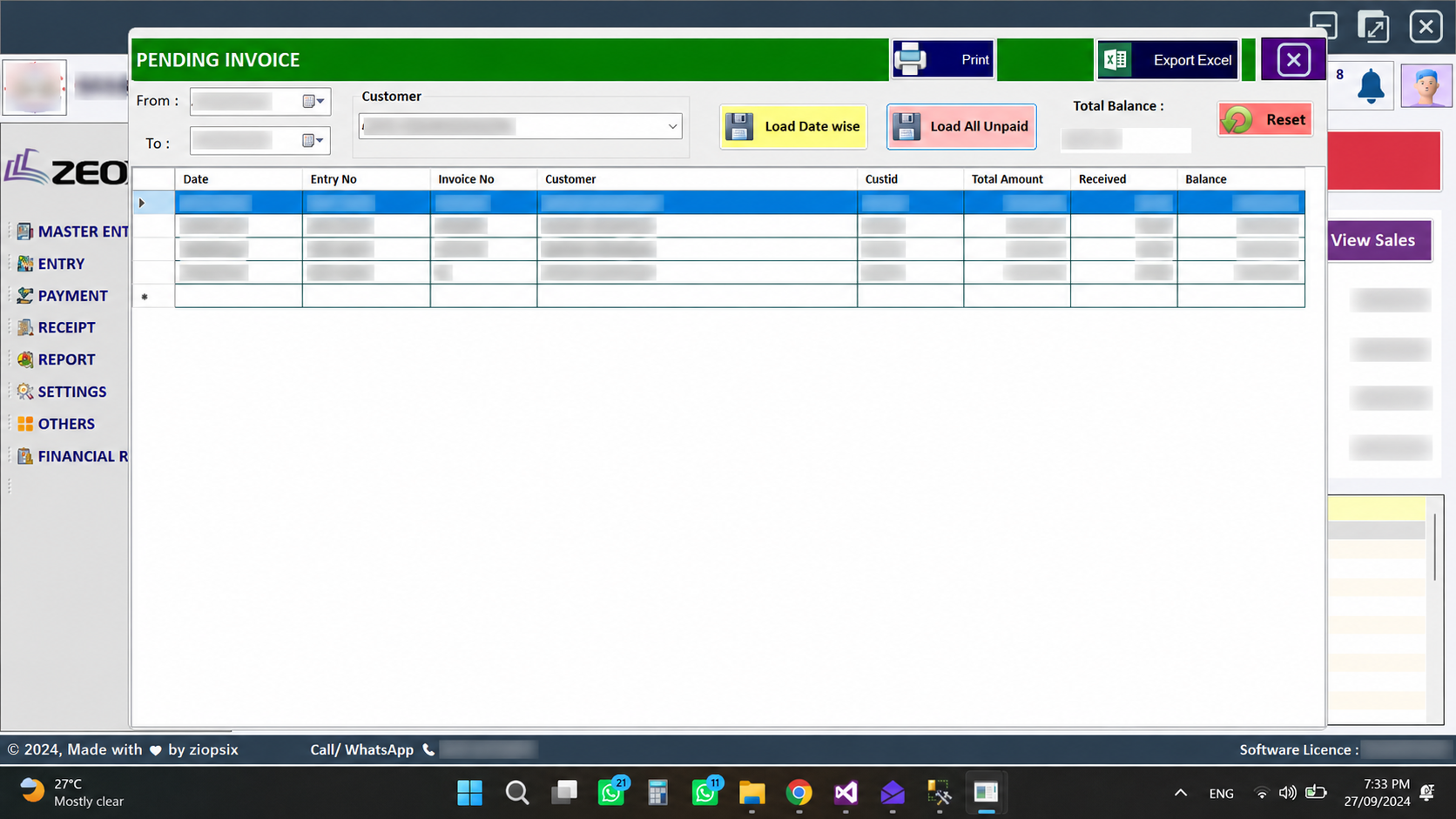
Task: Open WhatsApp with 21 badge in taskbar
Action: point(612,792)
